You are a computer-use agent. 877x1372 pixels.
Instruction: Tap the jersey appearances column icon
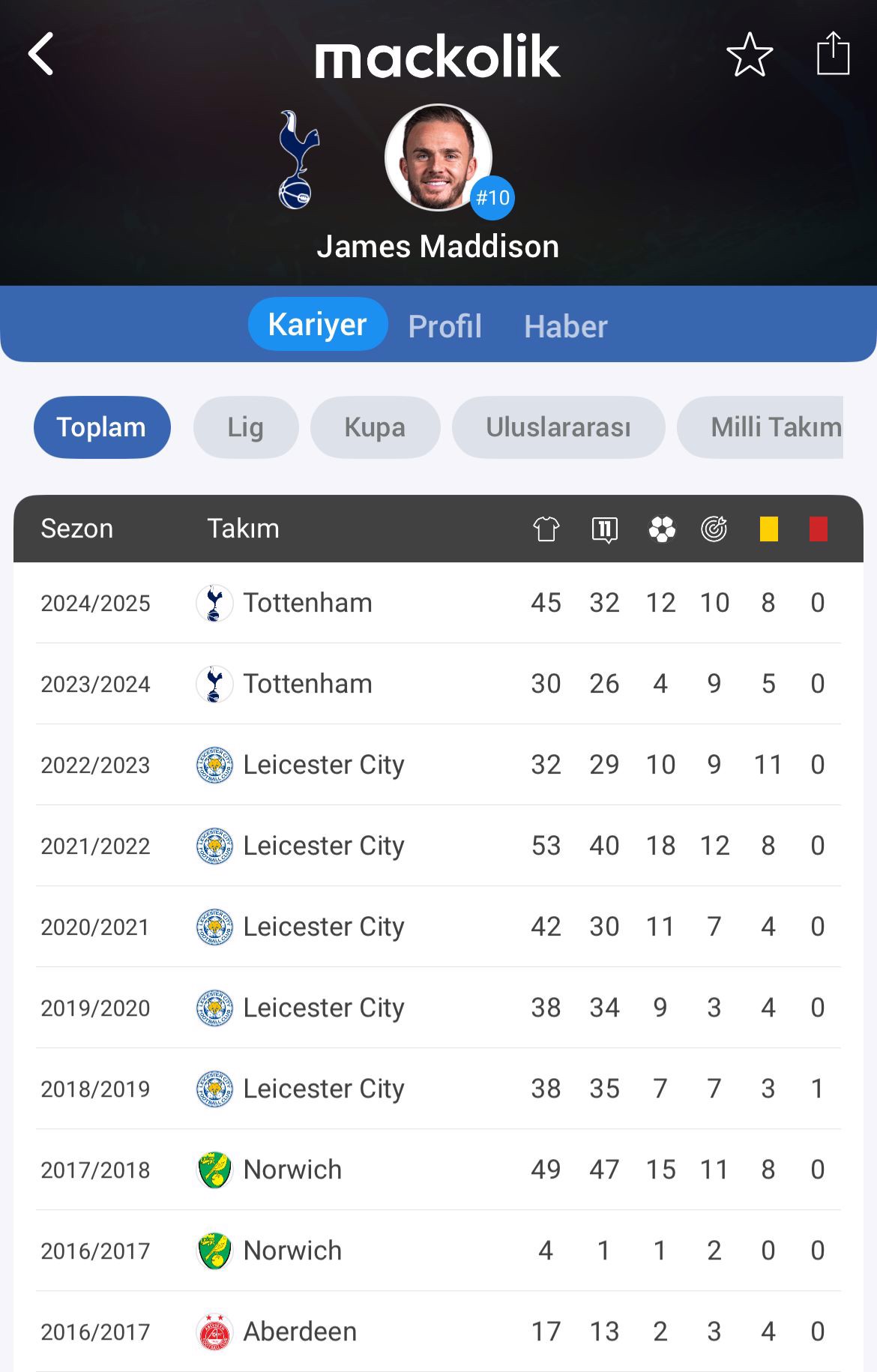click(546, 529)
